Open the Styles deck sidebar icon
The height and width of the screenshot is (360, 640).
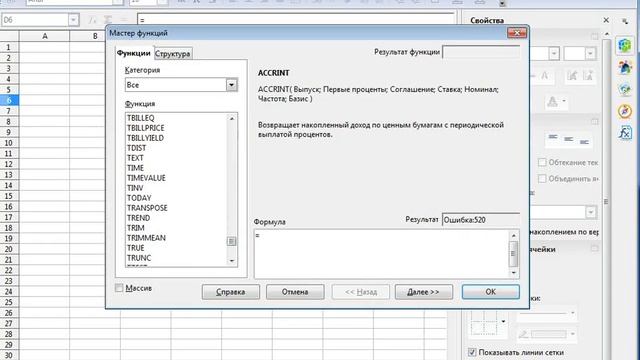click(624, 67)
